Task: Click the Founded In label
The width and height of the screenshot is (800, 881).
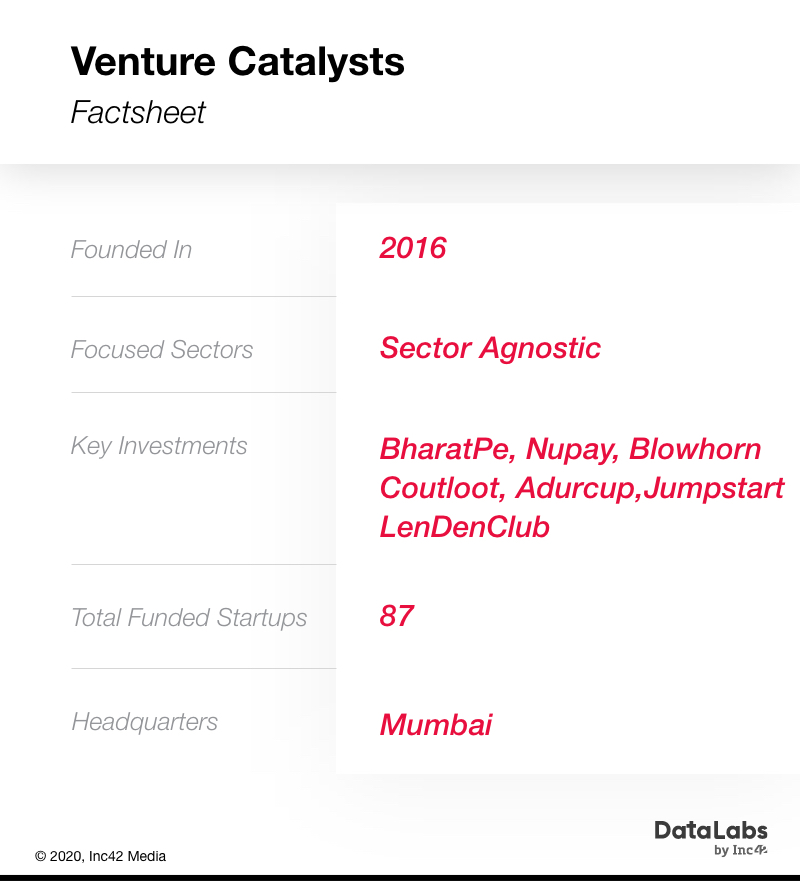Action: click(x=131, y=249)
